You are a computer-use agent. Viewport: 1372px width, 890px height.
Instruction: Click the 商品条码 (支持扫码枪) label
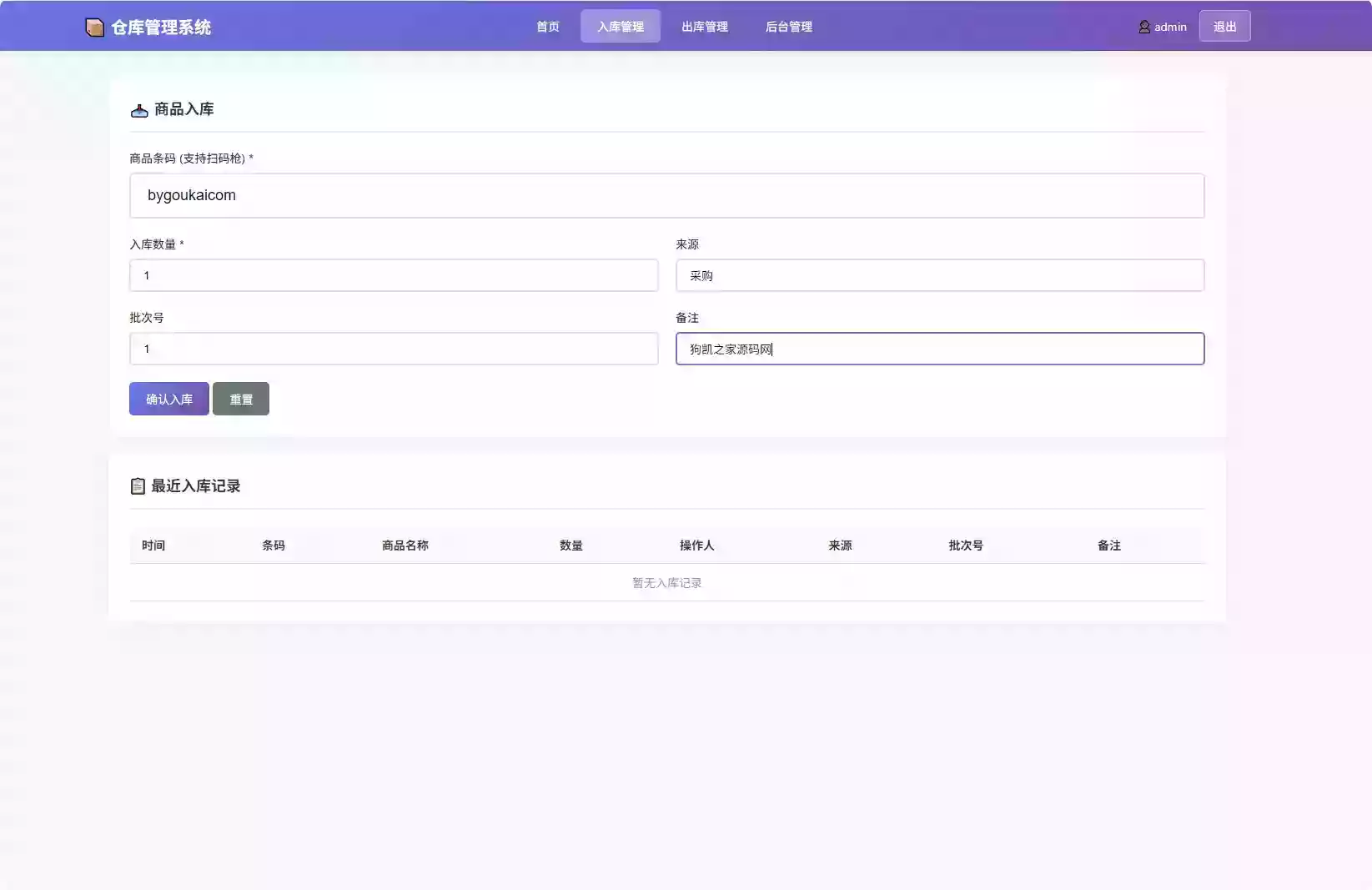click(x=191, y=158)
